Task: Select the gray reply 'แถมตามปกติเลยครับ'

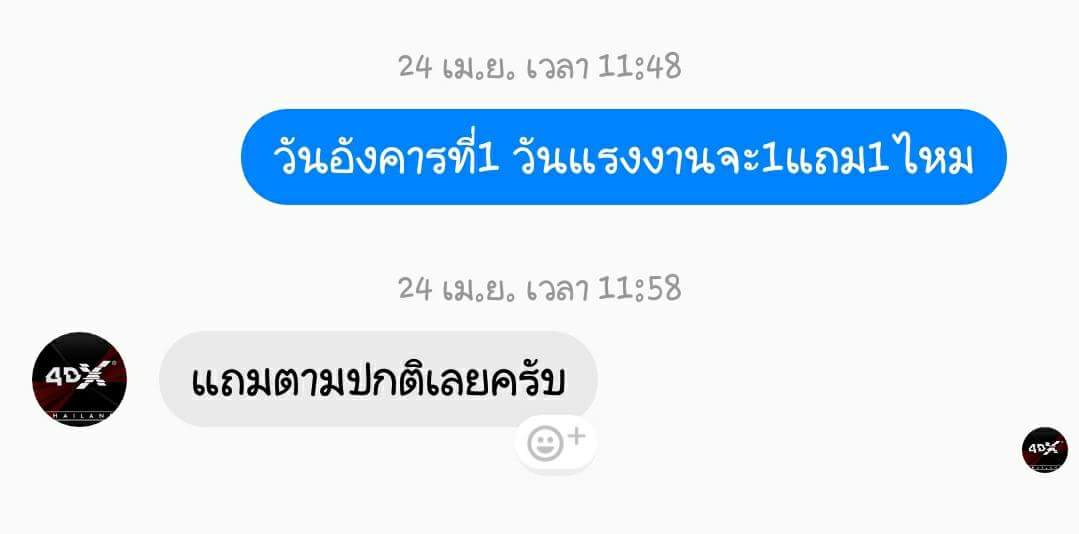Action: (x=378, y=379)
